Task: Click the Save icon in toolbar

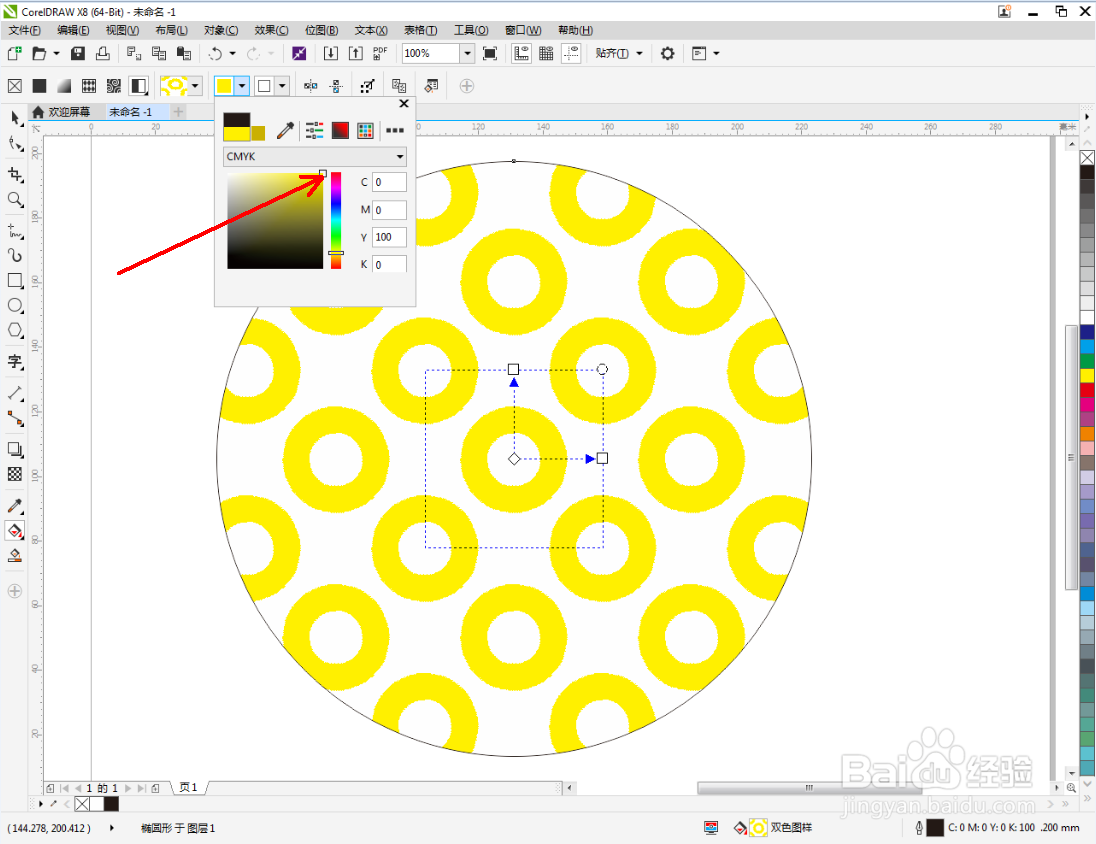Action: tap(78, 53)
